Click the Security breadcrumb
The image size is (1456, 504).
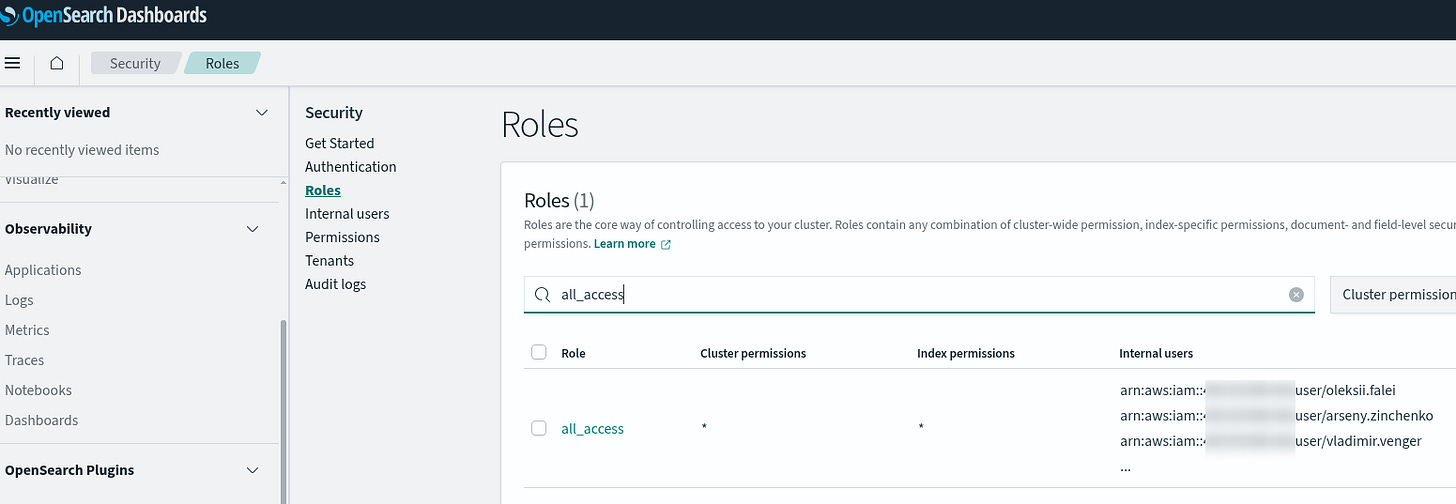[x=135, y=63]
